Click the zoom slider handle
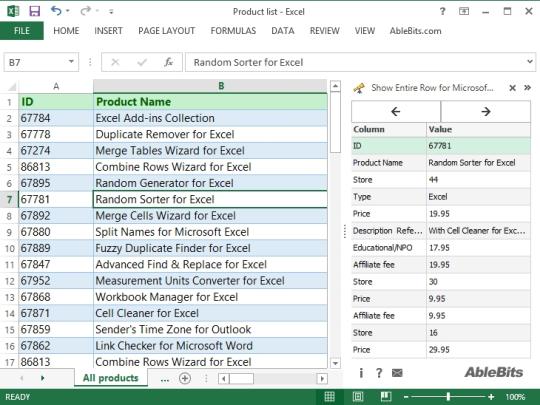540x405 pixels. tap(448, 397)
